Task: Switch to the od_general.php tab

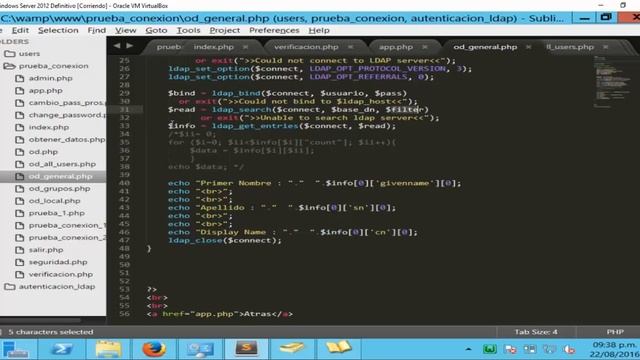Action: point(485,47)
